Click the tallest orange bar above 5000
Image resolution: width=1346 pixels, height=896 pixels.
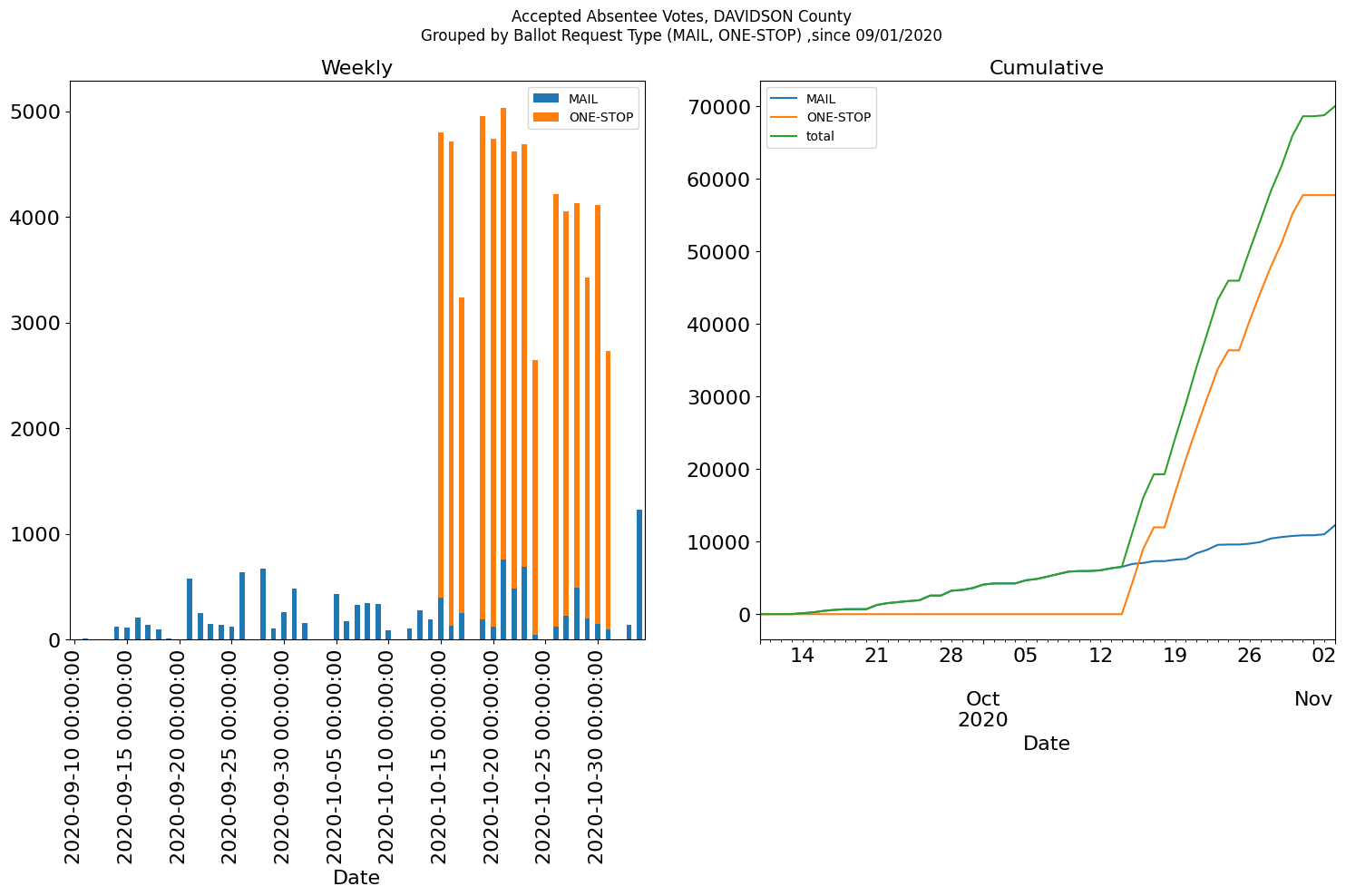point(503,334)
